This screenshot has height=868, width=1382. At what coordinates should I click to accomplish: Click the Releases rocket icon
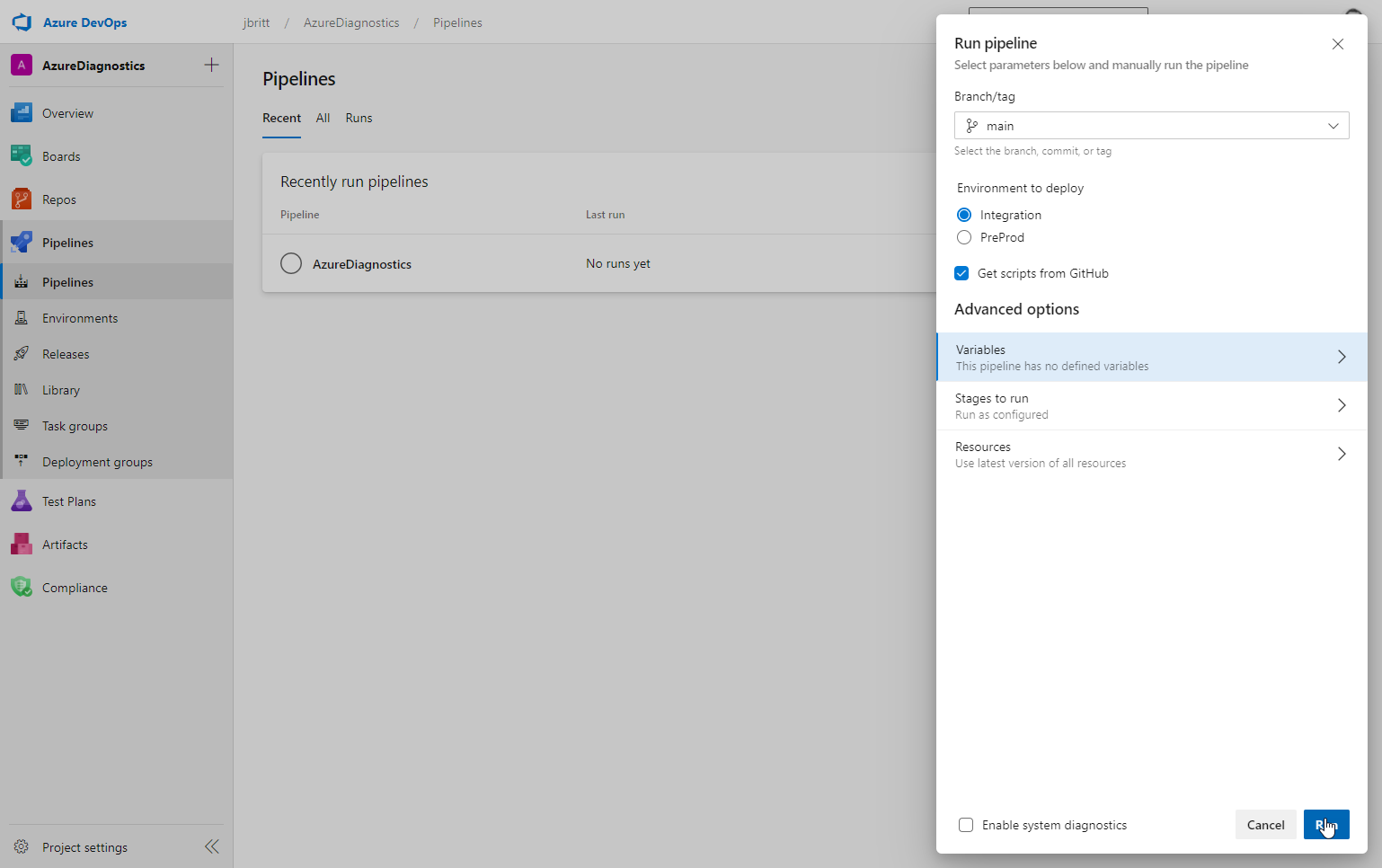[22, 354]
